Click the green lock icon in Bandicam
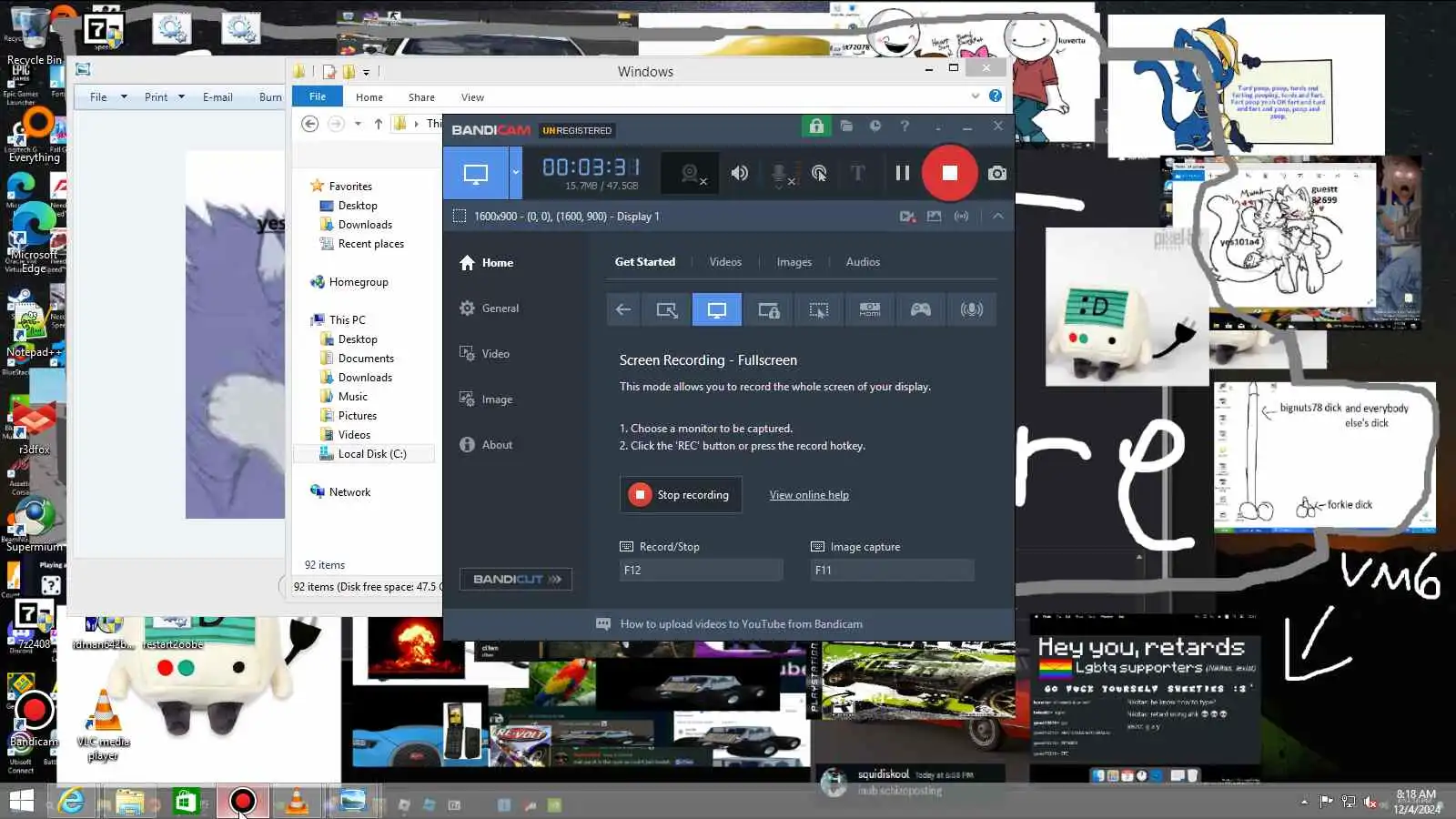1456x819 pixels. click(816, 126)
